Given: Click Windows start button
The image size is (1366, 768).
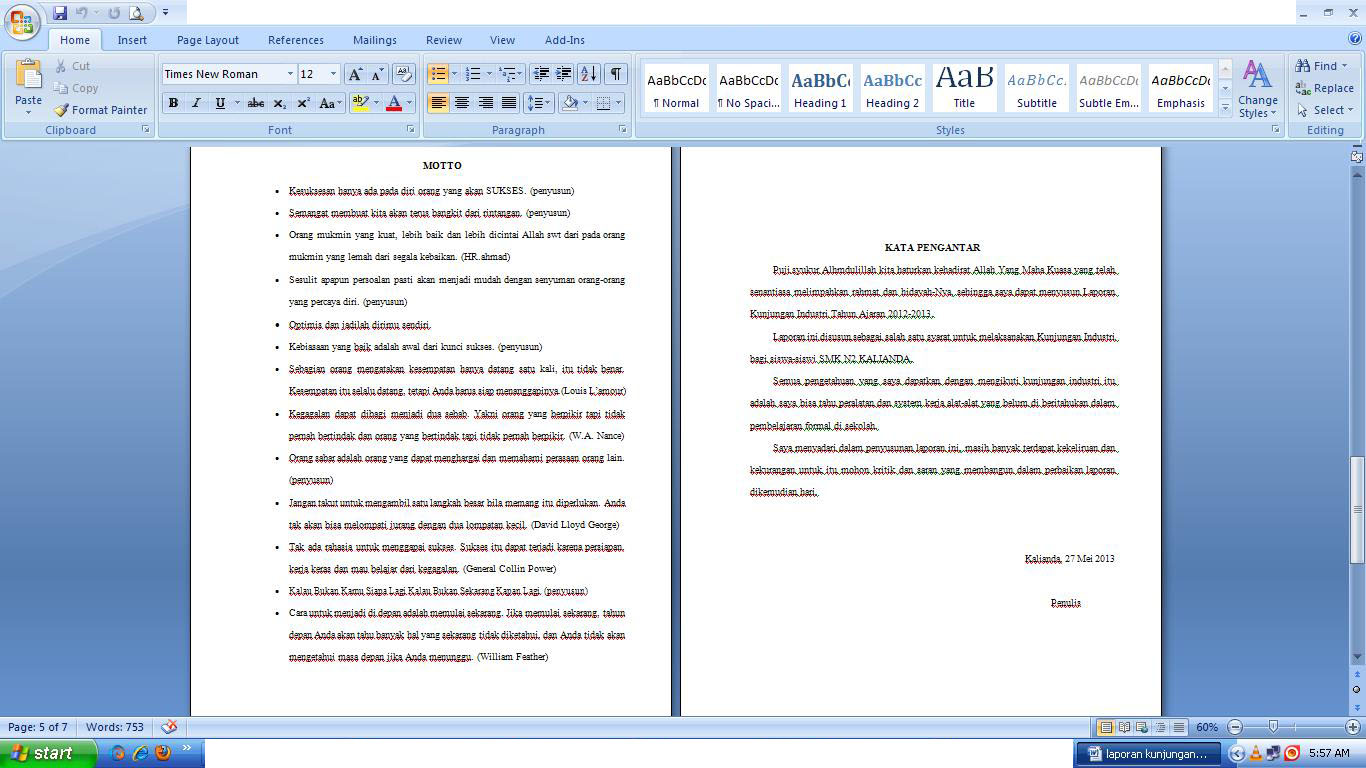Looking at the screenshot, I should pos(48,753).
